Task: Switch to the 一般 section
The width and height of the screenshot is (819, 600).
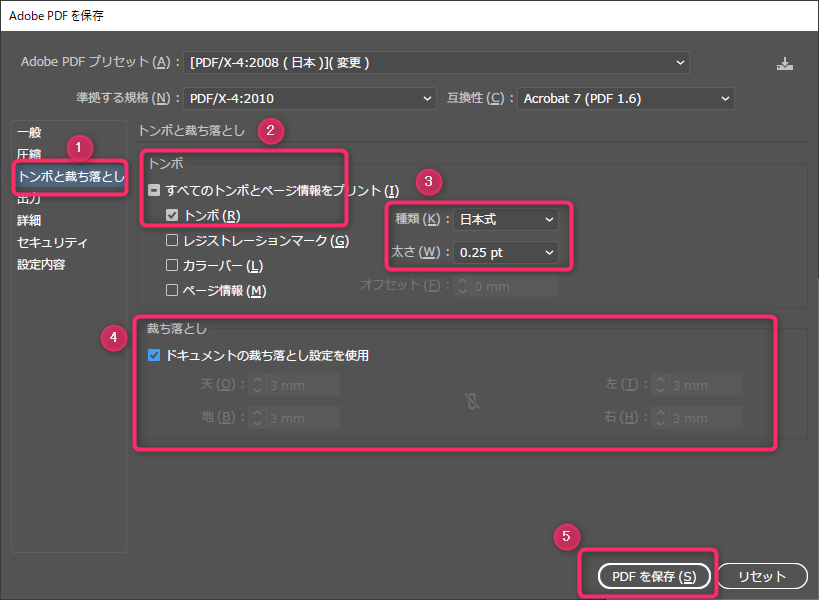Action: pyautogui.click(x=30, y=131)
